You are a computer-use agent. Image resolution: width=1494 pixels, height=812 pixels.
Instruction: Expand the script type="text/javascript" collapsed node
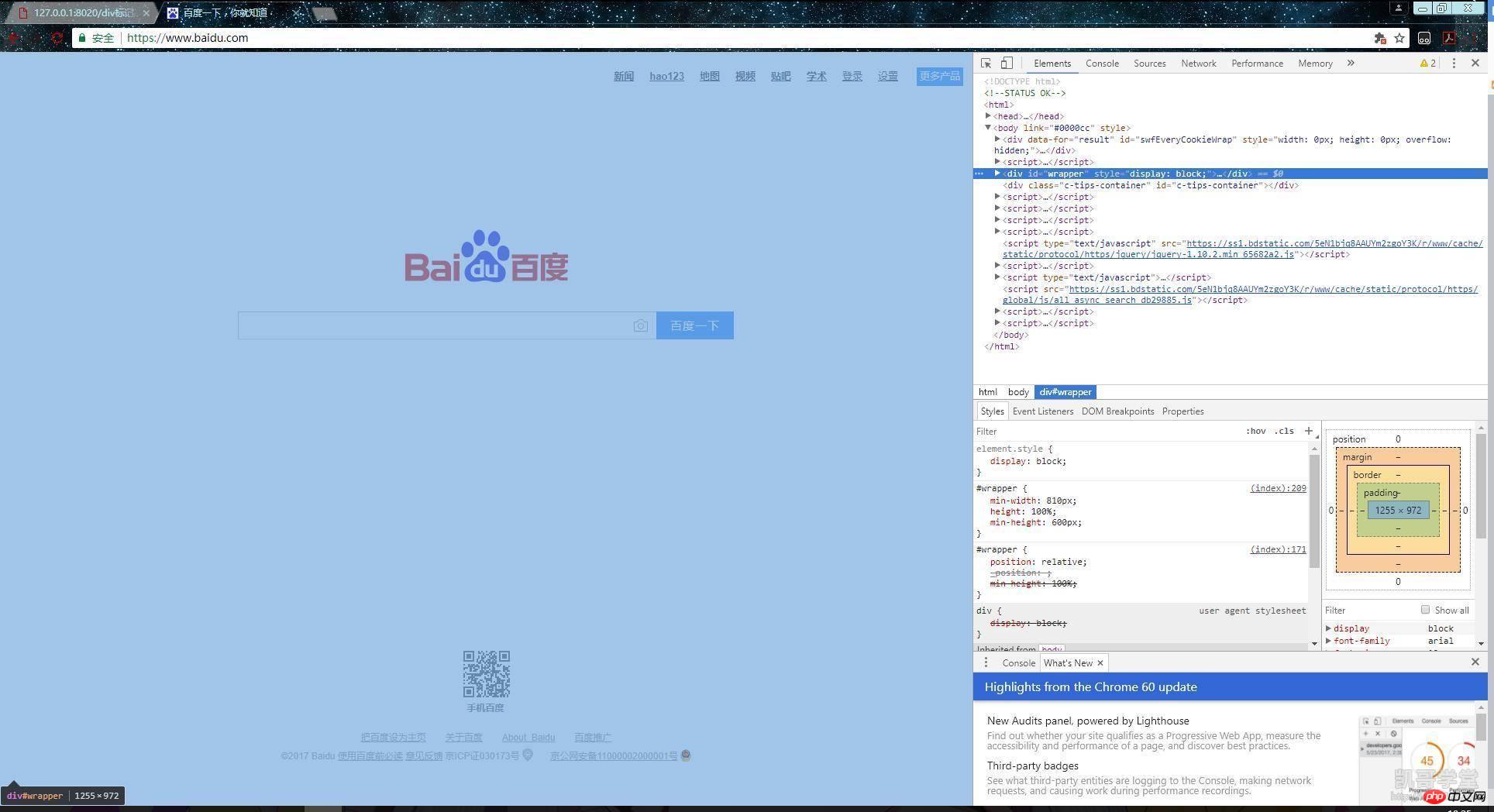tap(997, 277)
